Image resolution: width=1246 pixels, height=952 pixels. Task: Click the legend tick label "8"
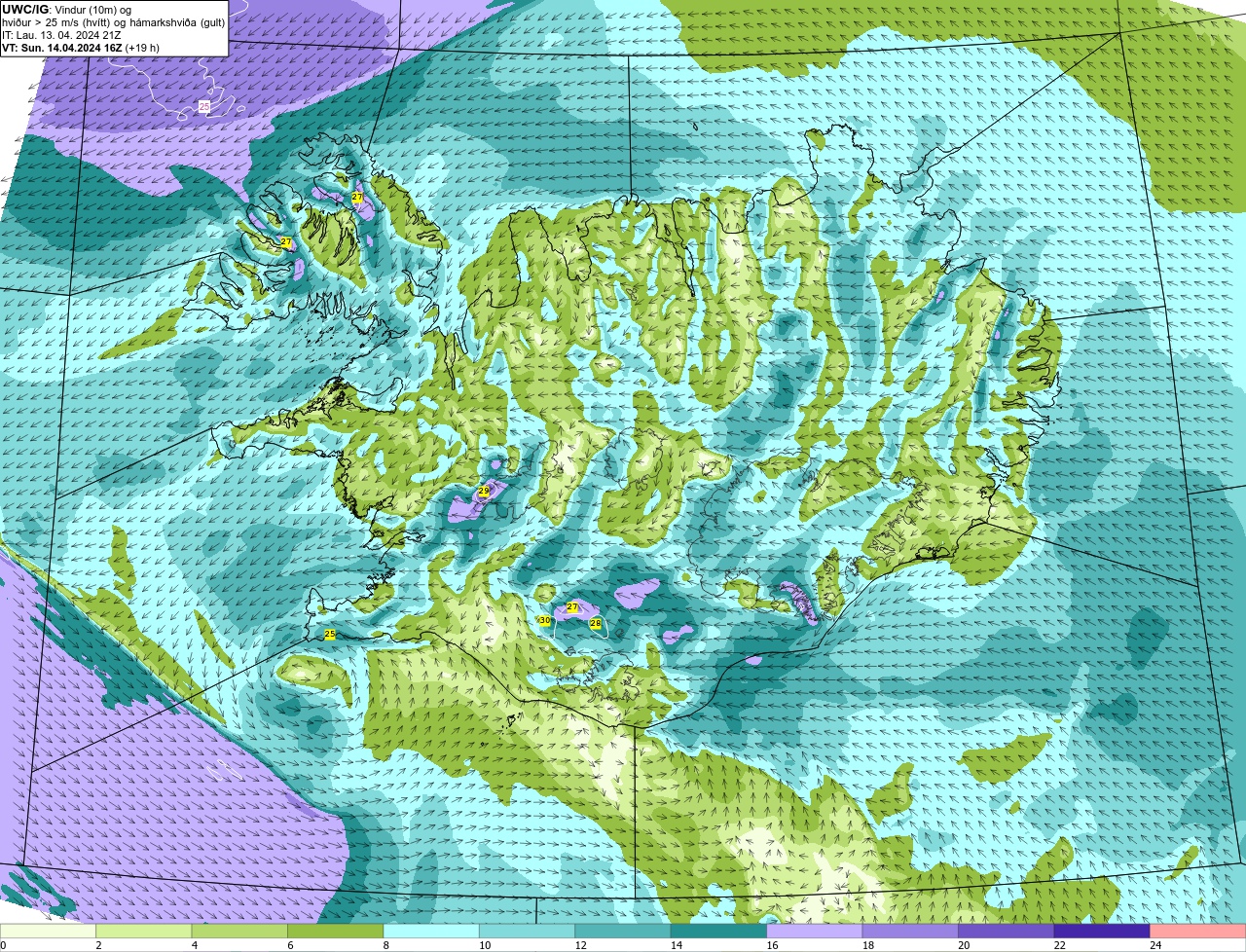(x=385, y=945)
